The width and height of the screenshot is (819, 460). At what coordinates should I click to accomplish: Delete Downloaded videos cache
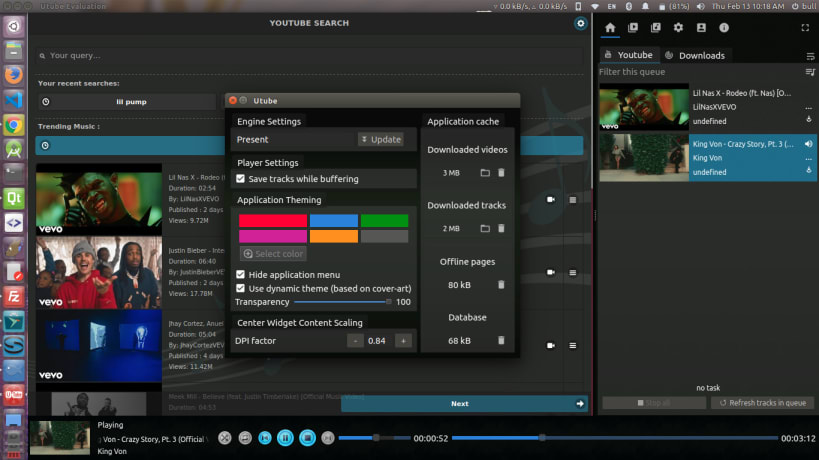point(501,172)
